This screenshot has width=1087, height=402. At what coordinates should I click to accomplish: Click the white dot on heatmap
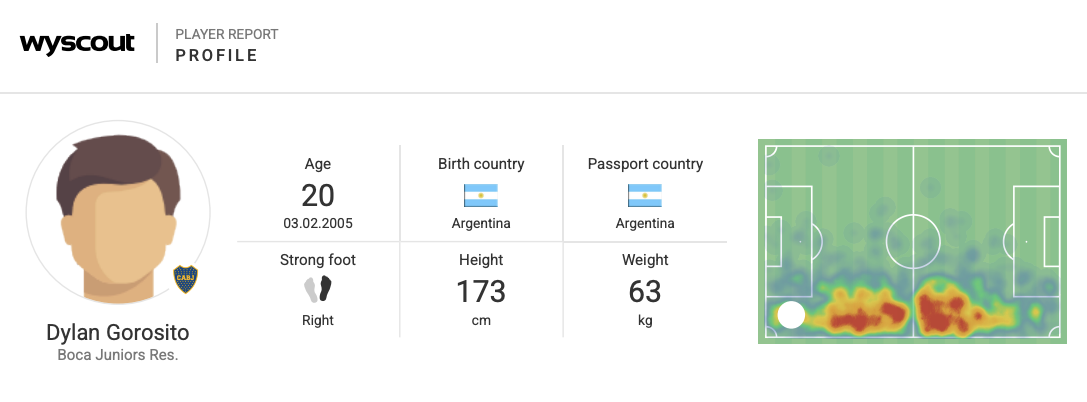click(x=791, y=316)
